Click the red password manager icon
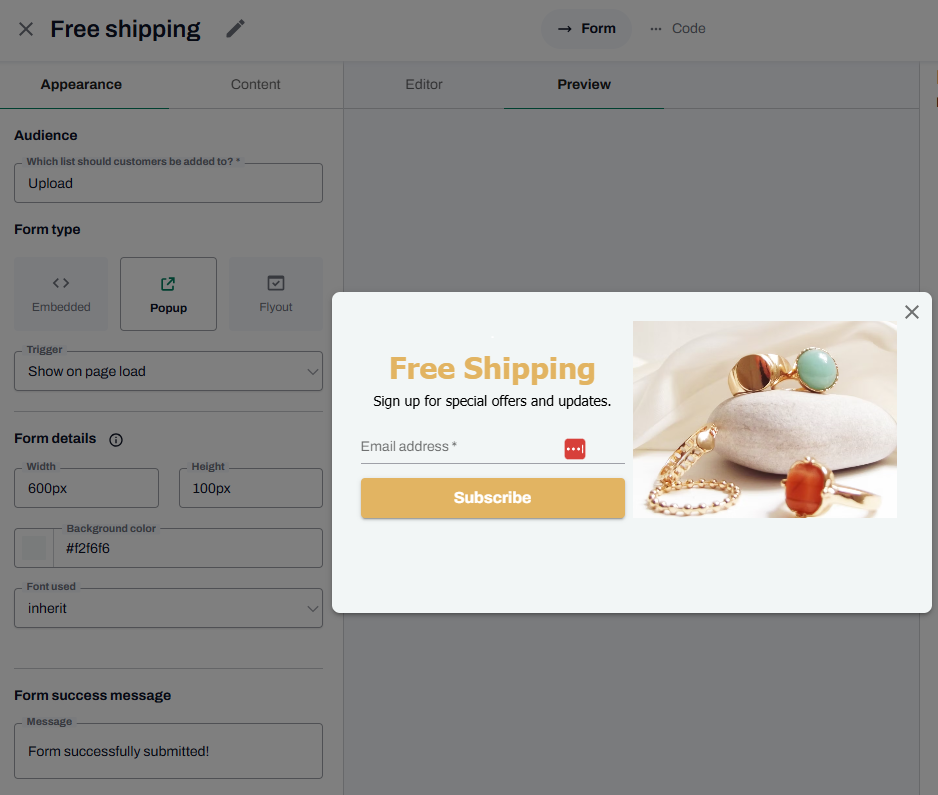 coord(574,448)
